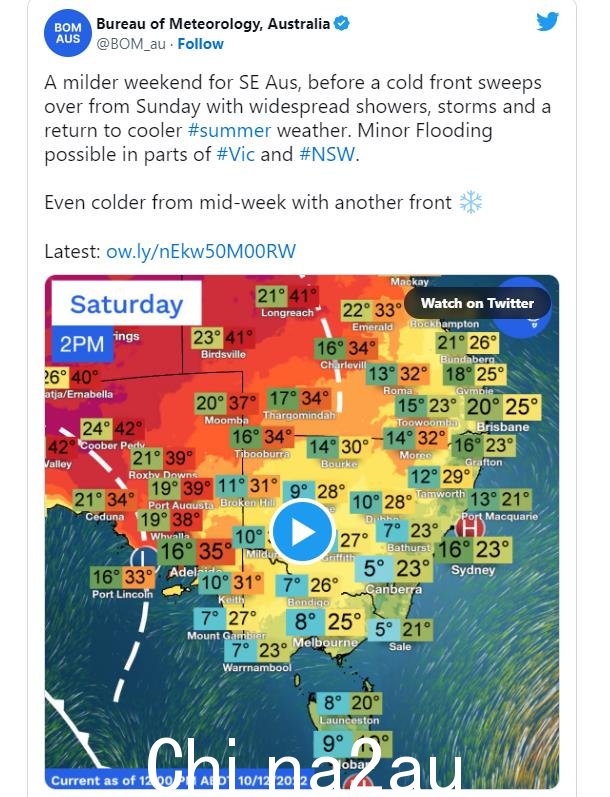
Task: Click the Follow link
Action: pos(200,44)
